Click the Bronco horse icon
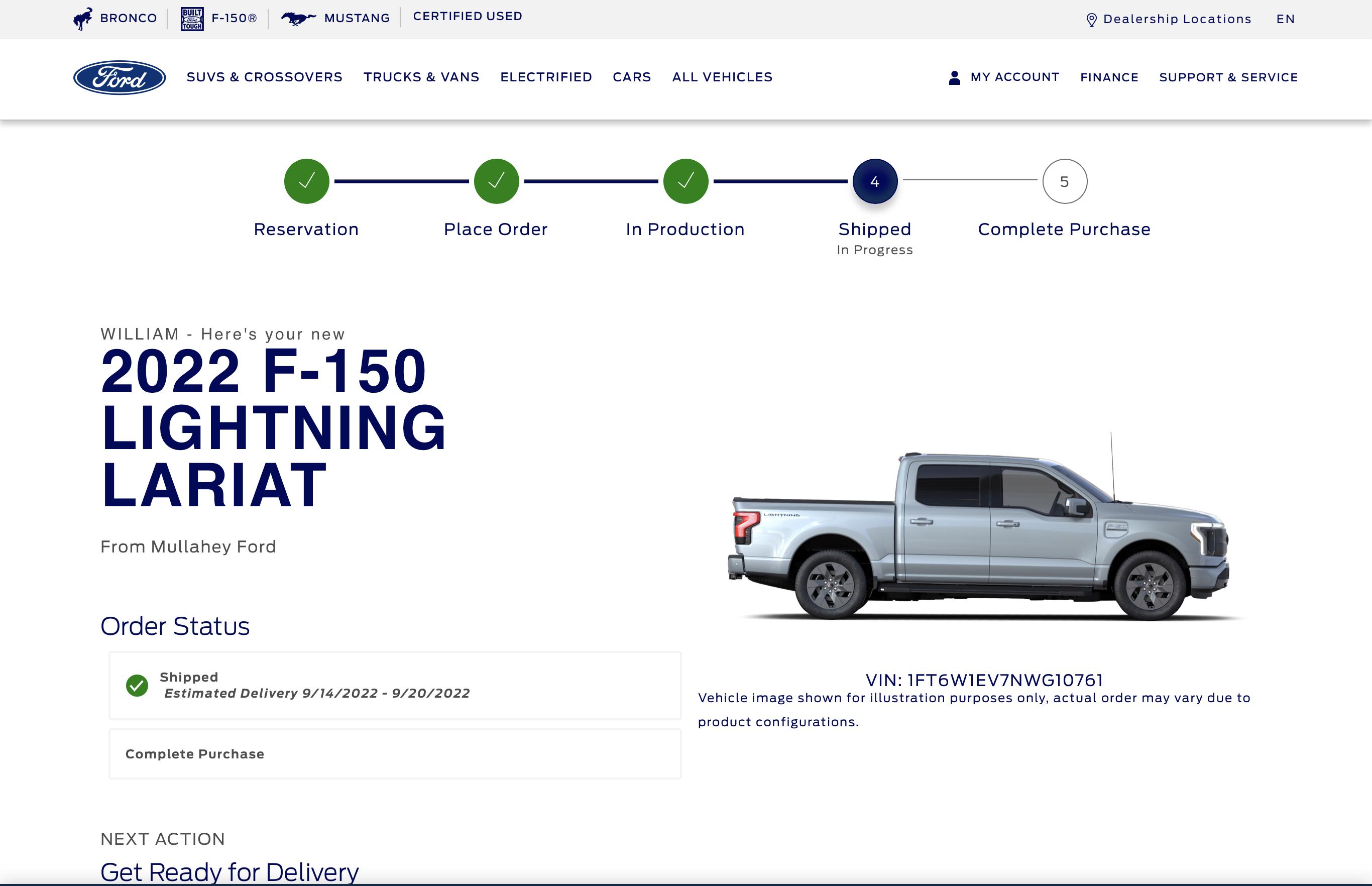Viewport: 1372px width, 886px height. pos(83,19)
